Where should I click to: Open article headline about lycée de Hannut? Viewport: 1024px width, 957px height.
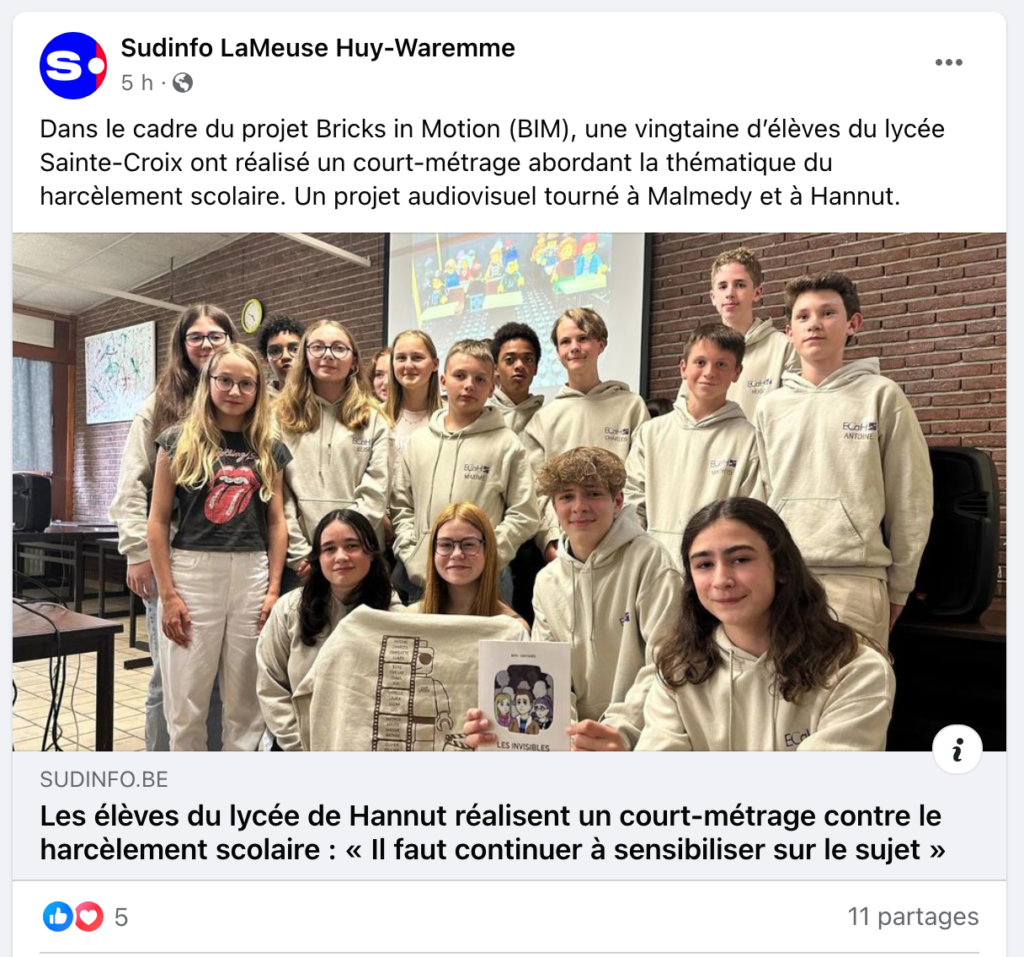pos(492,832)
